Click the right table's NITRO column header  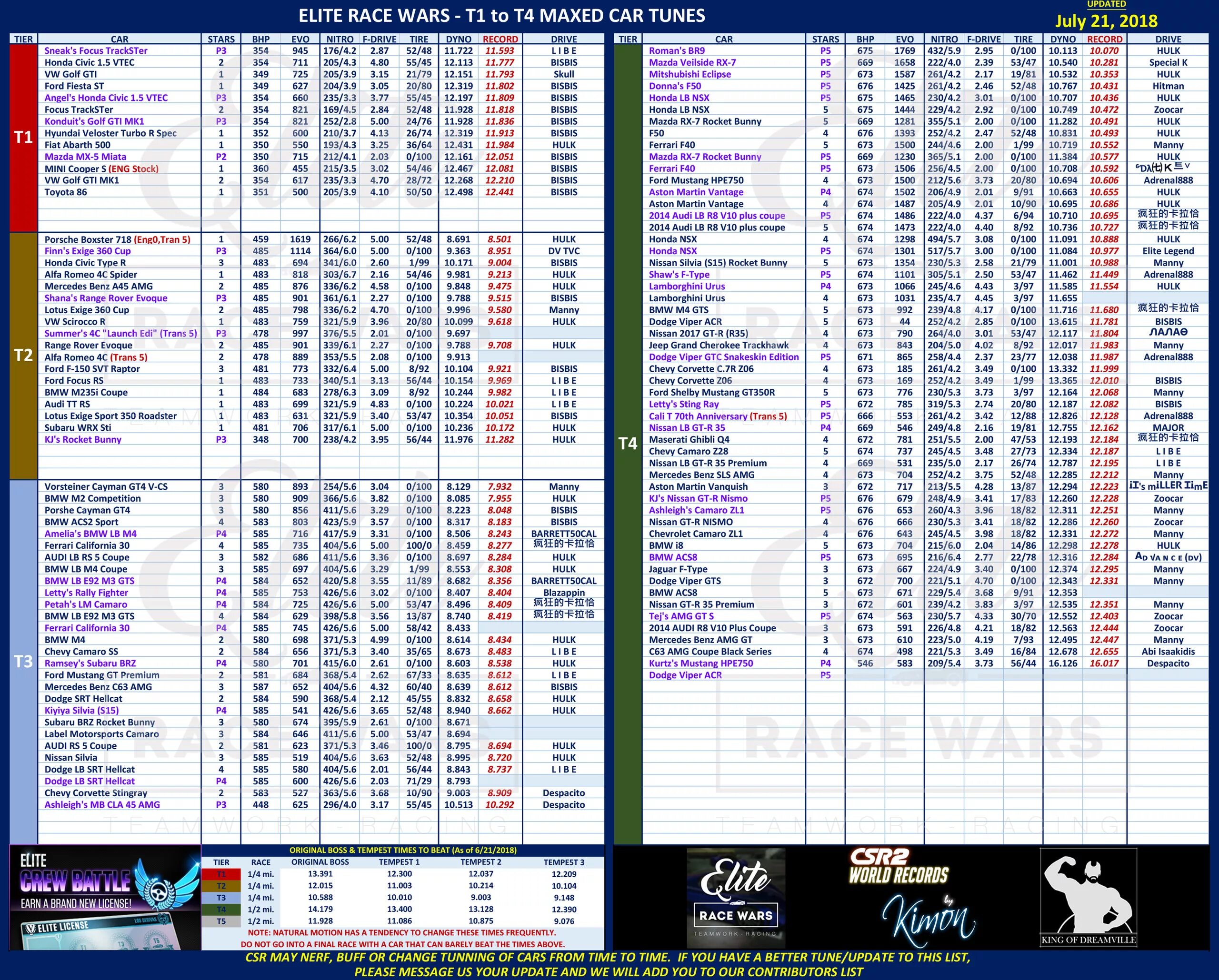[x=944, y=39]
